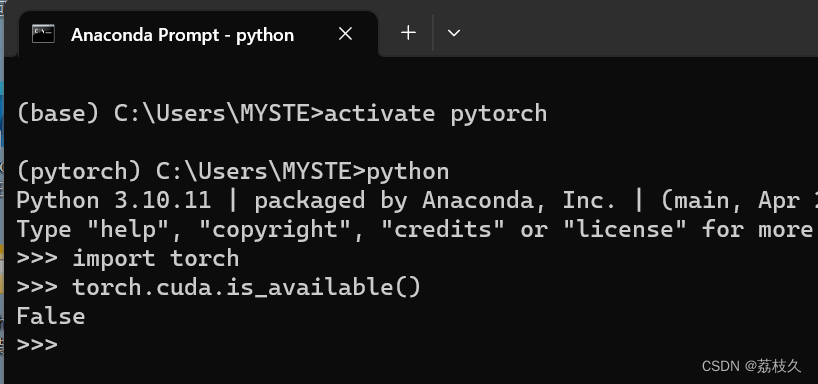818x384 pixels.
Task: Click the terminal icon on the tab
Action: point(43,34)
